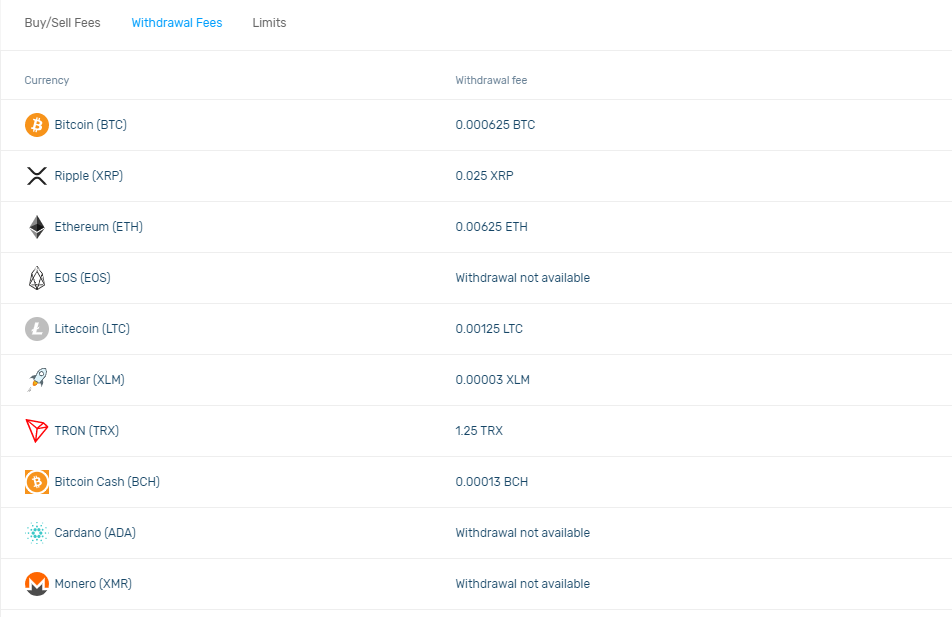The width and height of the screenshot is (952, 617).
Task: Select the Litecoin (LTC) currency name
Action: pyautogui.click(x=92, y=329)
